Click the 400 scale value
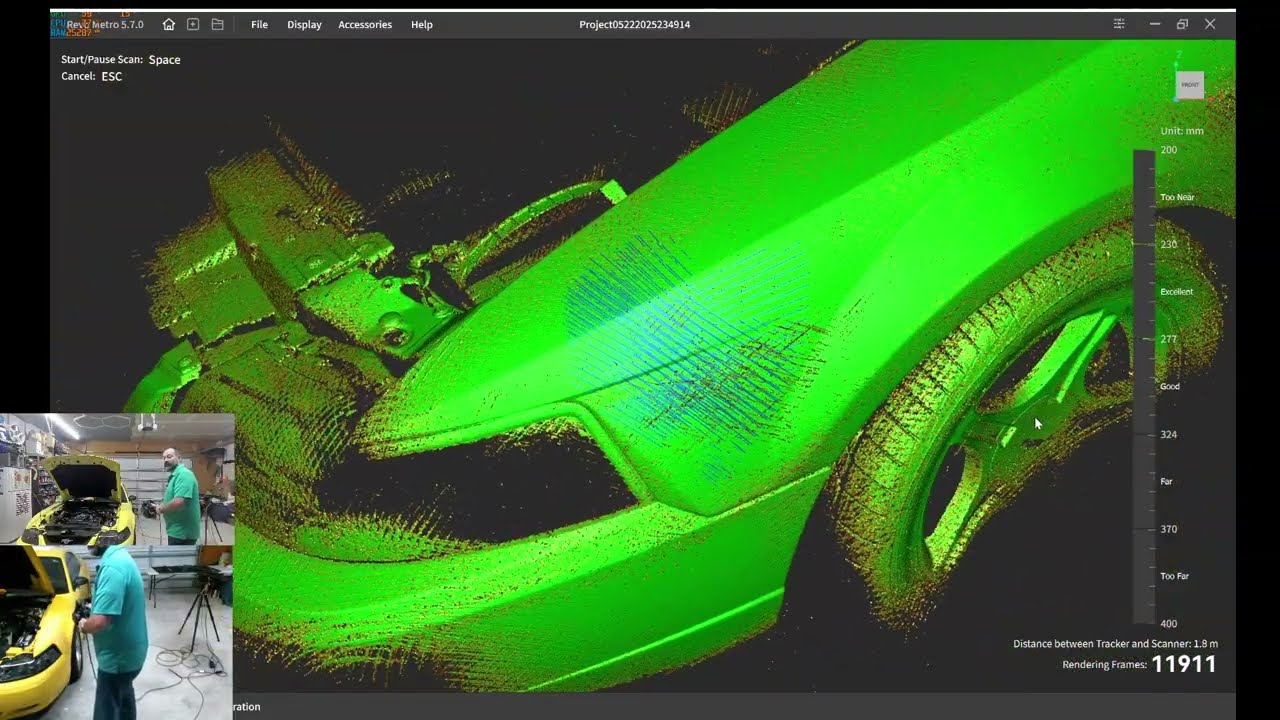 [1168, 624]
